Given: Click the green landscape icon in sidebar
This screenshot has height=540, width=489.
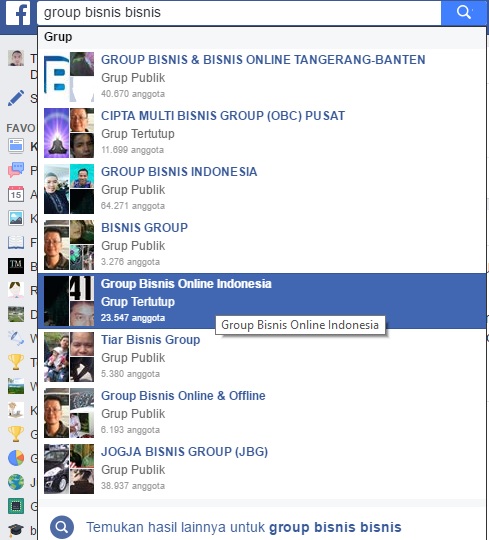Looking at the screenshot, I should 16,386.
